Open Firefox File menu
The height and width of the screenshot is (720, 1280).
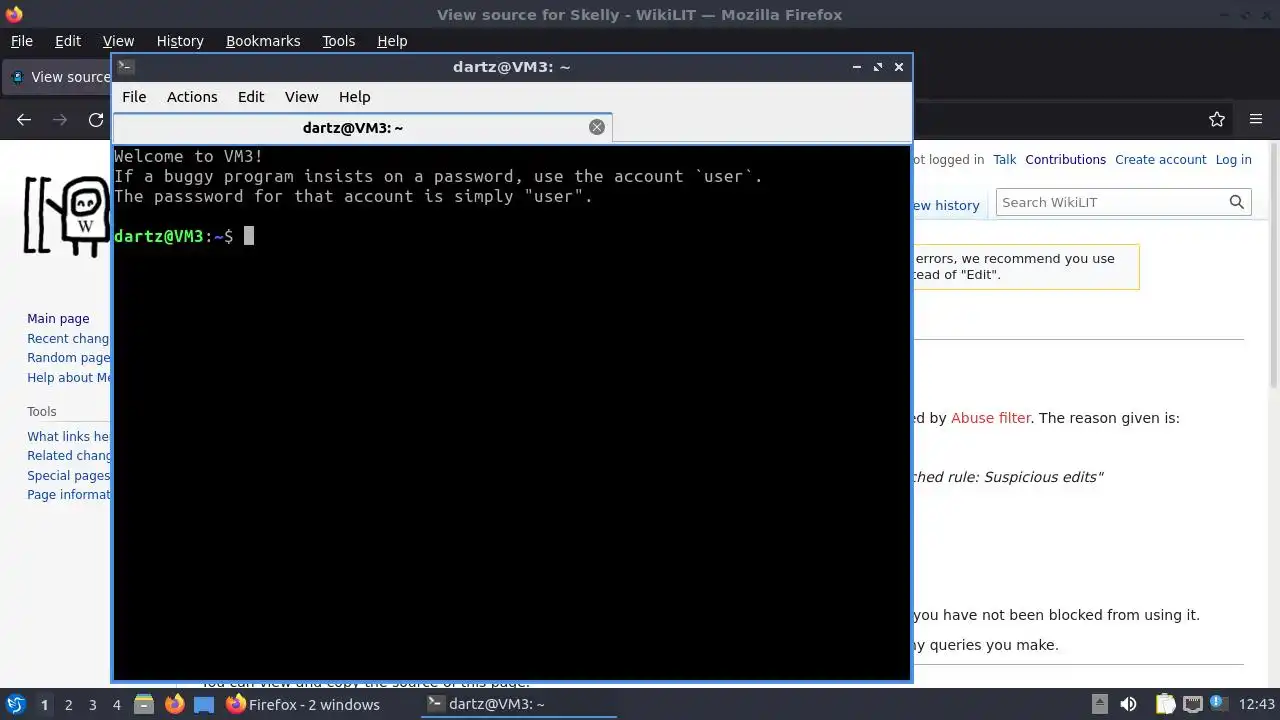(22, 41)
